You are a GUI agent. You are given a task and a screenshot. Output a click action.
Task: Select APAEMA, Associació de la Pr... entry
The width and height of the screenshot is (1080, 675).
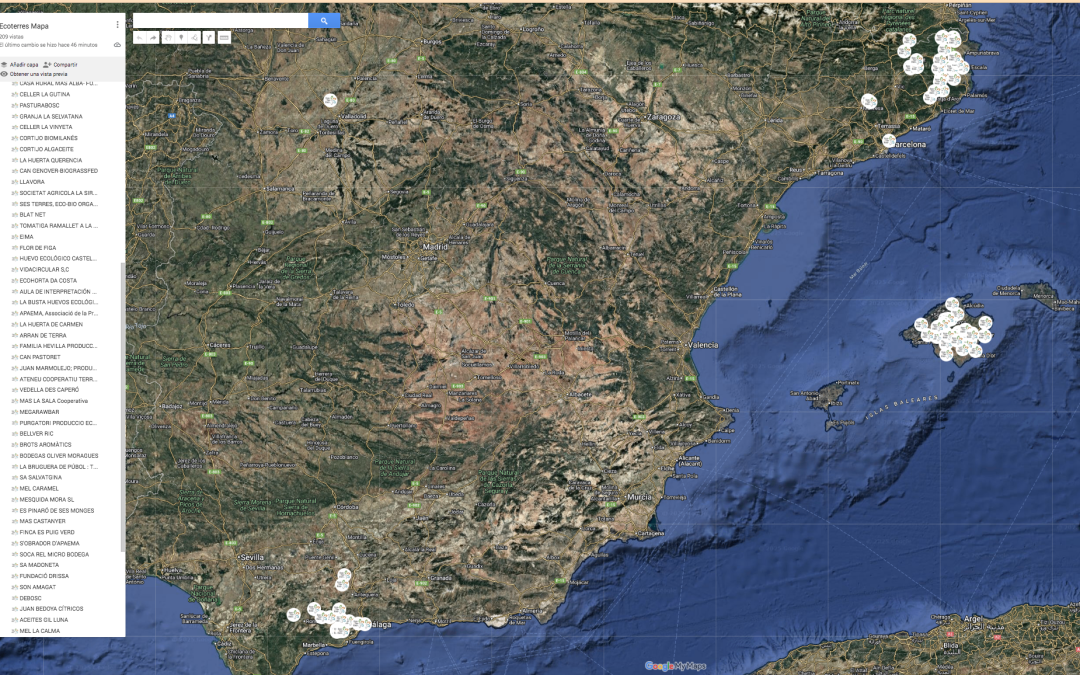tap(59, 313)
